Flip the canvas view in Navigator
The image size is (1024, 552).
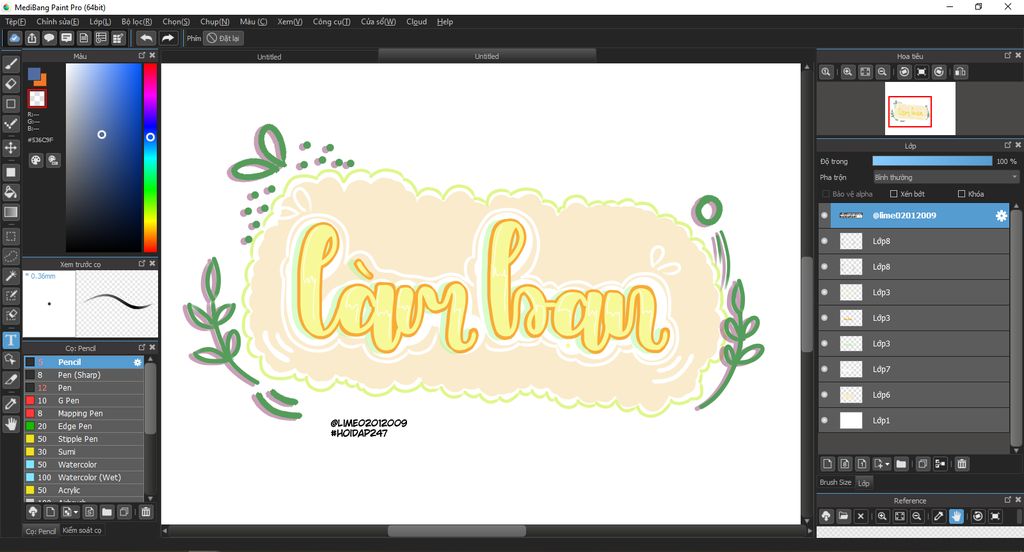click(x=960, y=72)
